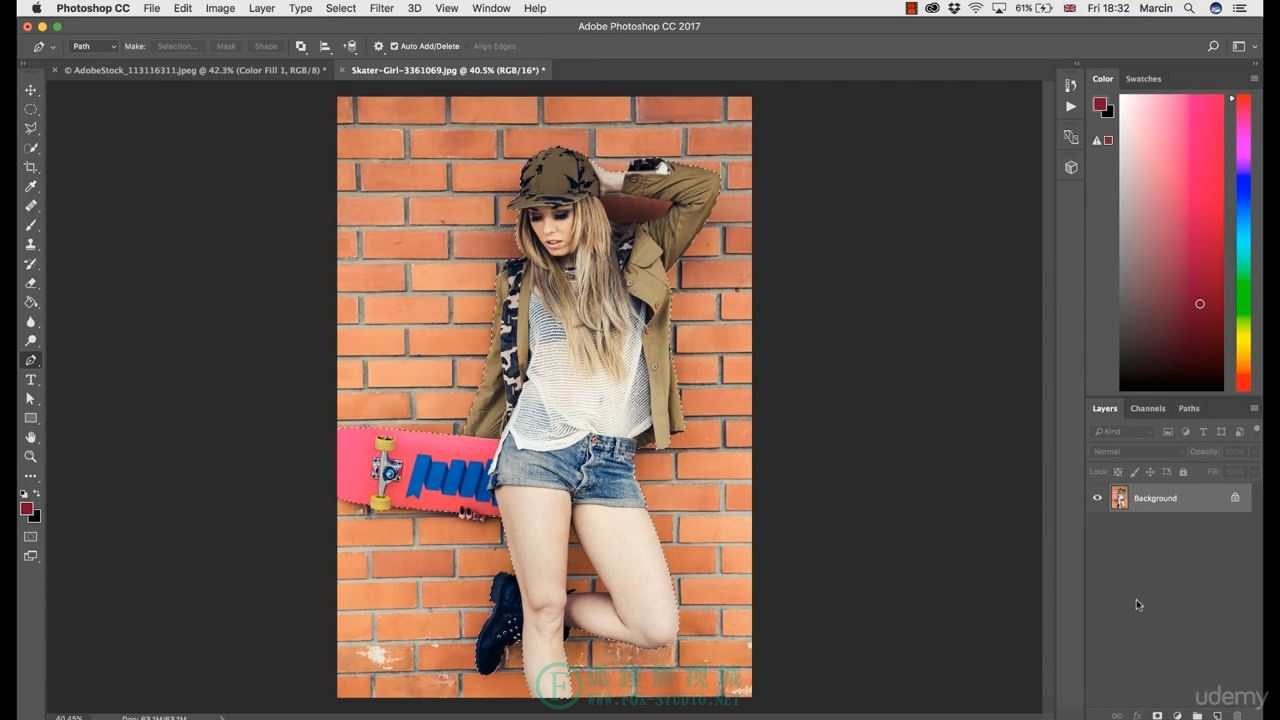Click the vertical hue slider in Color panel
This screenshot has height=720, width=1280.
tap(1243, 242)
